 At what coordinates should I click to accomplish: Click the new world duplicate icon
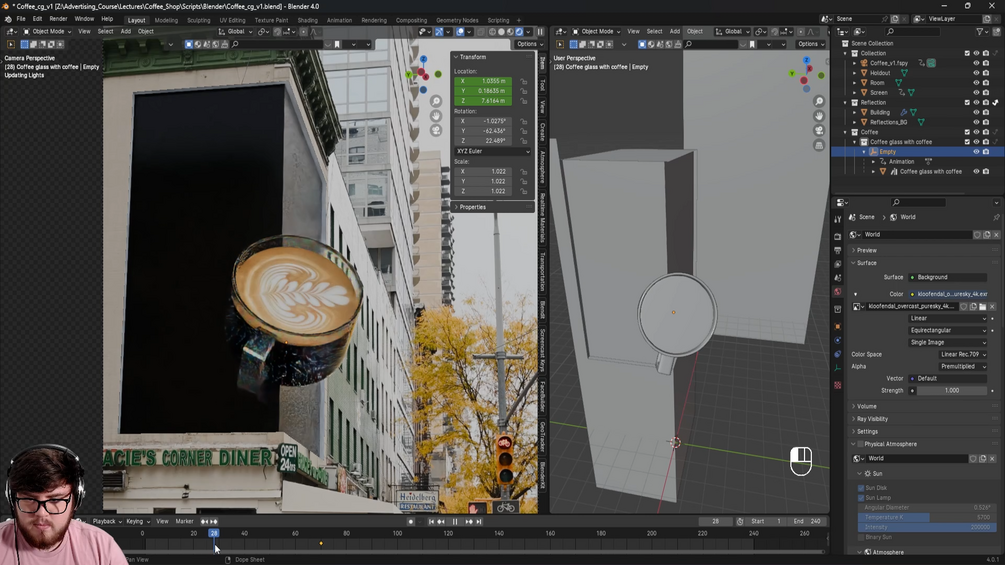pyautogui.click(x=987, y=234)
